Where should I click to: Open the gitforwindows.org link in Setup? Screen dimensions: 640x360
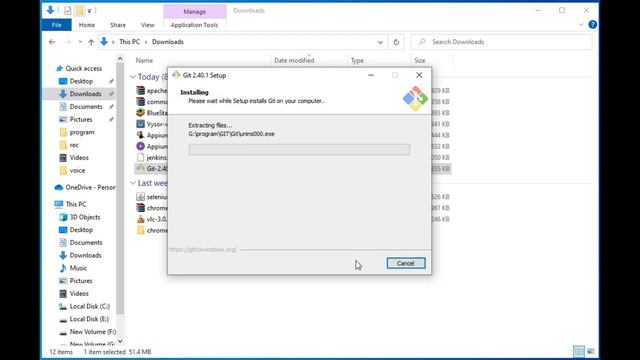203,249
